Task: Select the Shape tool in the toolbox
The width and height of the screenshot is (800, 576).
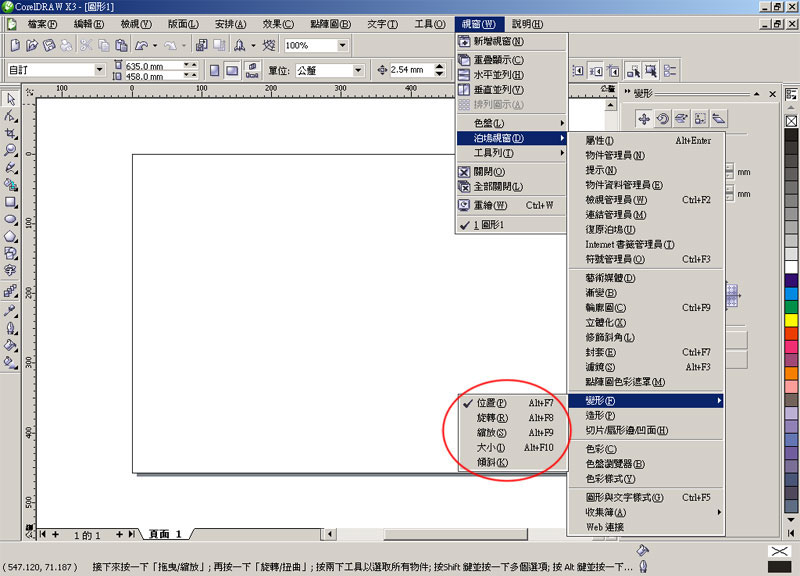Action: click(10, 116)
